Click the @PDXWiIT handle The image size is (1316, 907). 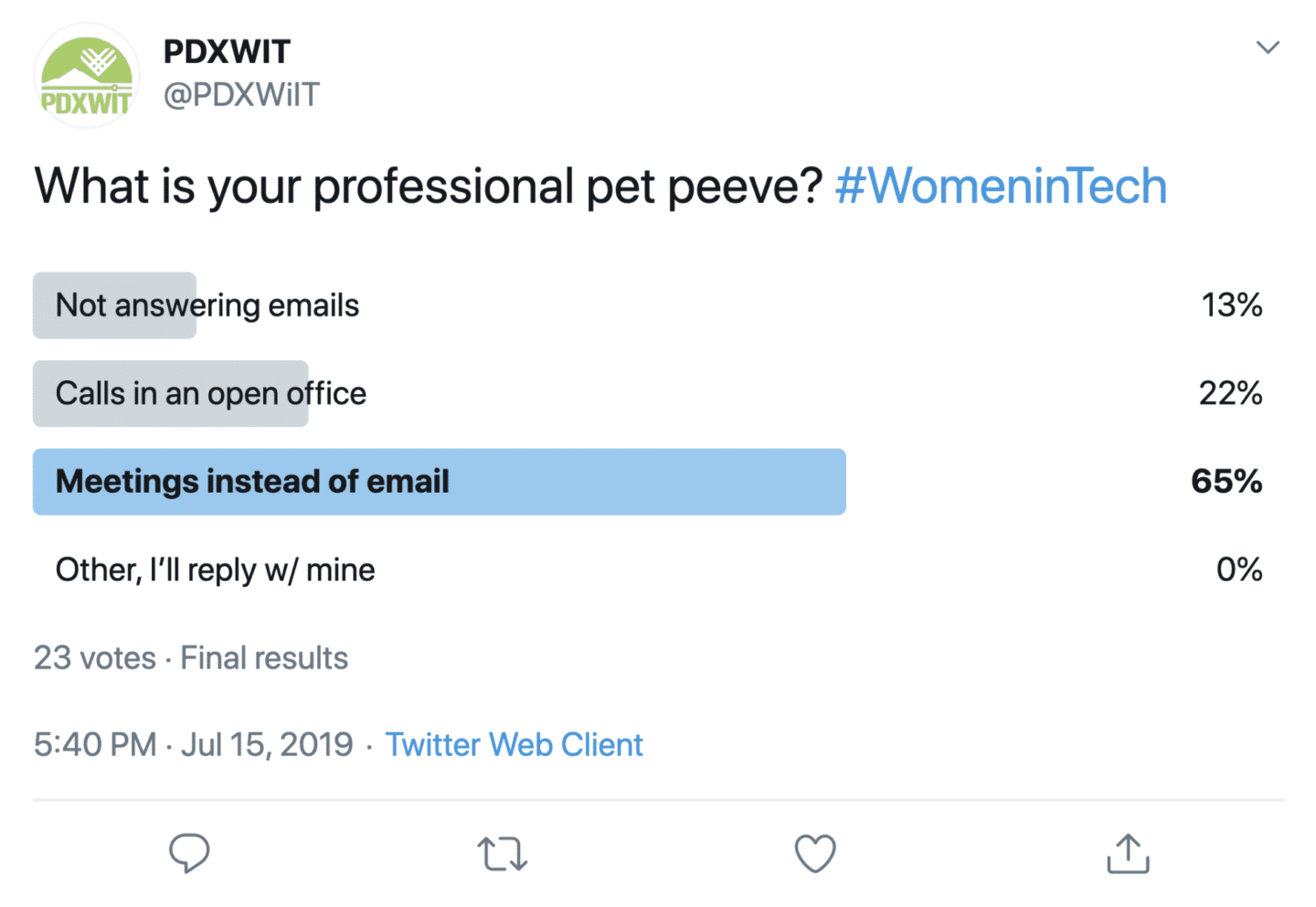241,95
